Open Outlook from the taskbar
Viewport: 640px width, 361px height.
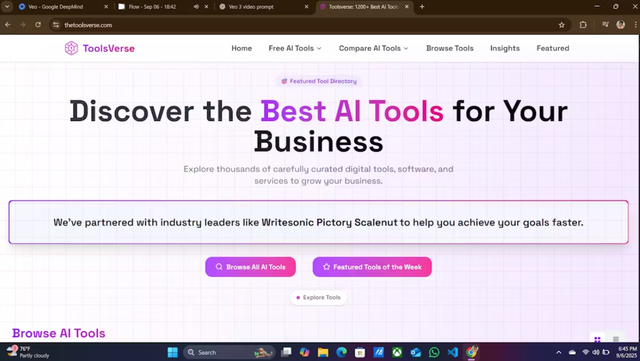(x=416, y=352)
